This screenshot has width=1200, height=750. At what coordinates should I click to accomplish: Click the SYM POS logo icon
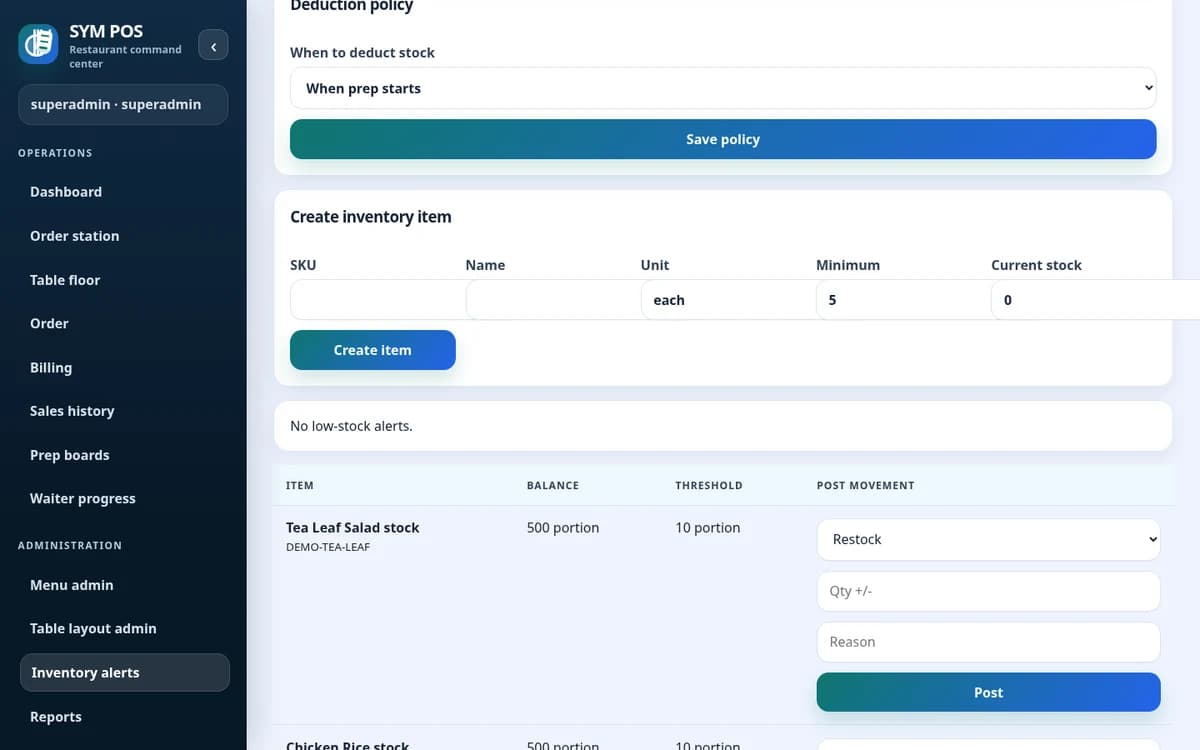point(38,44)
